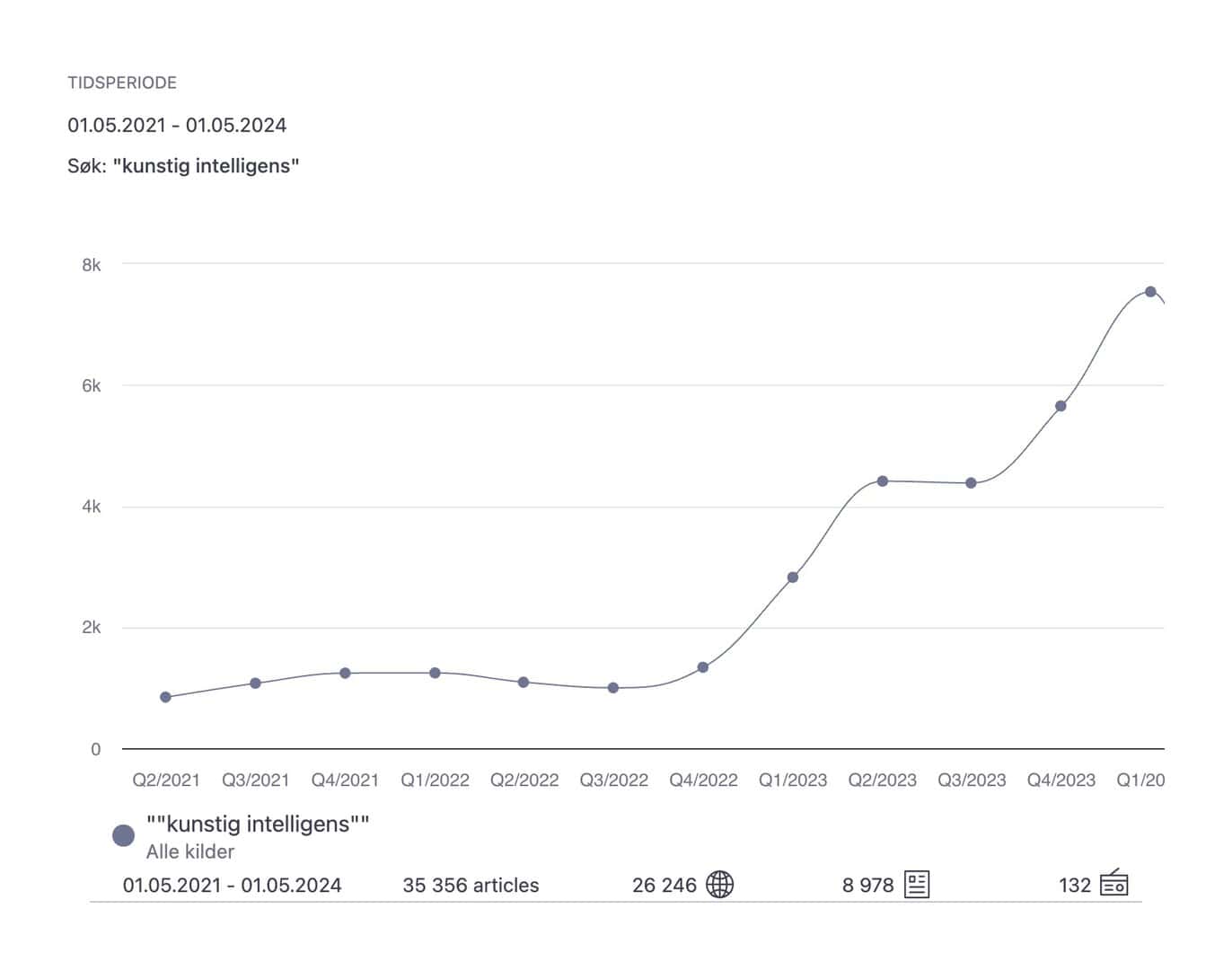
Task: Click the Q2/2023 data point
Action: (x=883, y=481)
